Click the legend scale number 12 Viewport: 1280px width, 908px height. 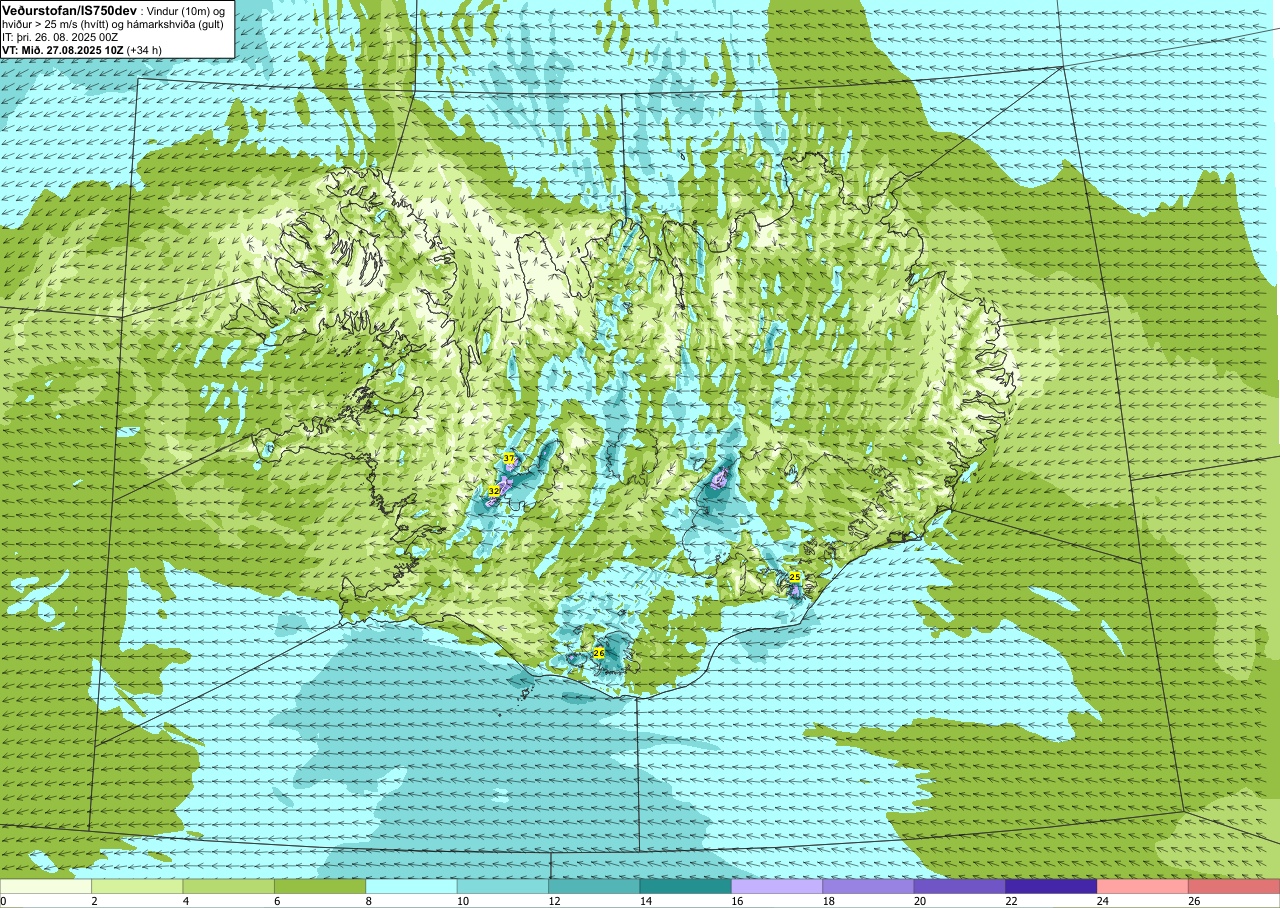[555, 901]
